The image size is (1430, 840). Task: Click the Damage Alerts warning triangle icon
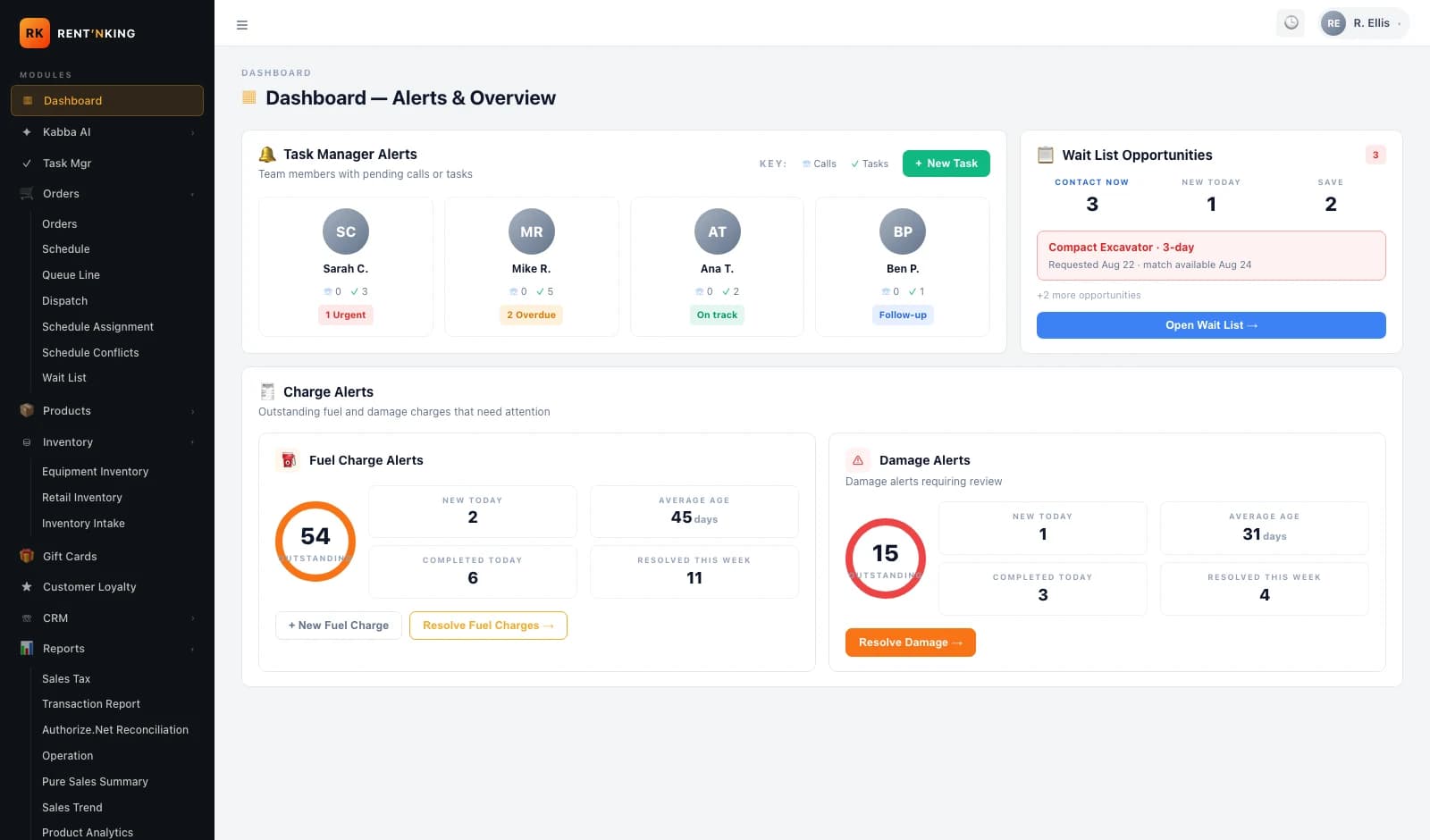click(858, 460)
